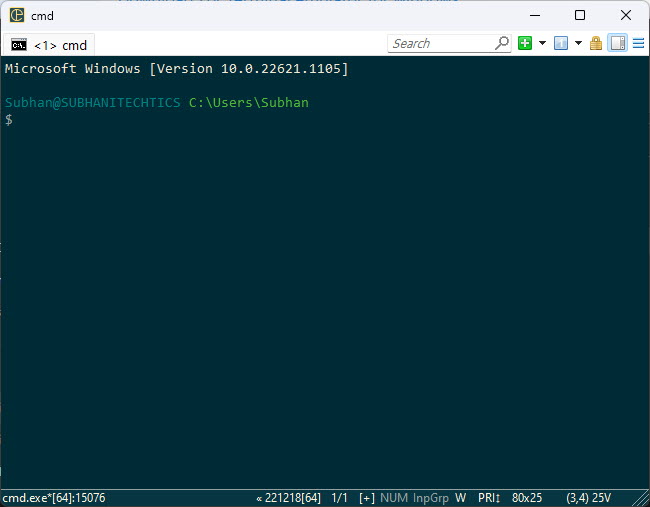Image resolution: width=650 pixels, height=507 pixels.
Task: Click the C:\Users\Subhan path text
Action: coord(249,102)
